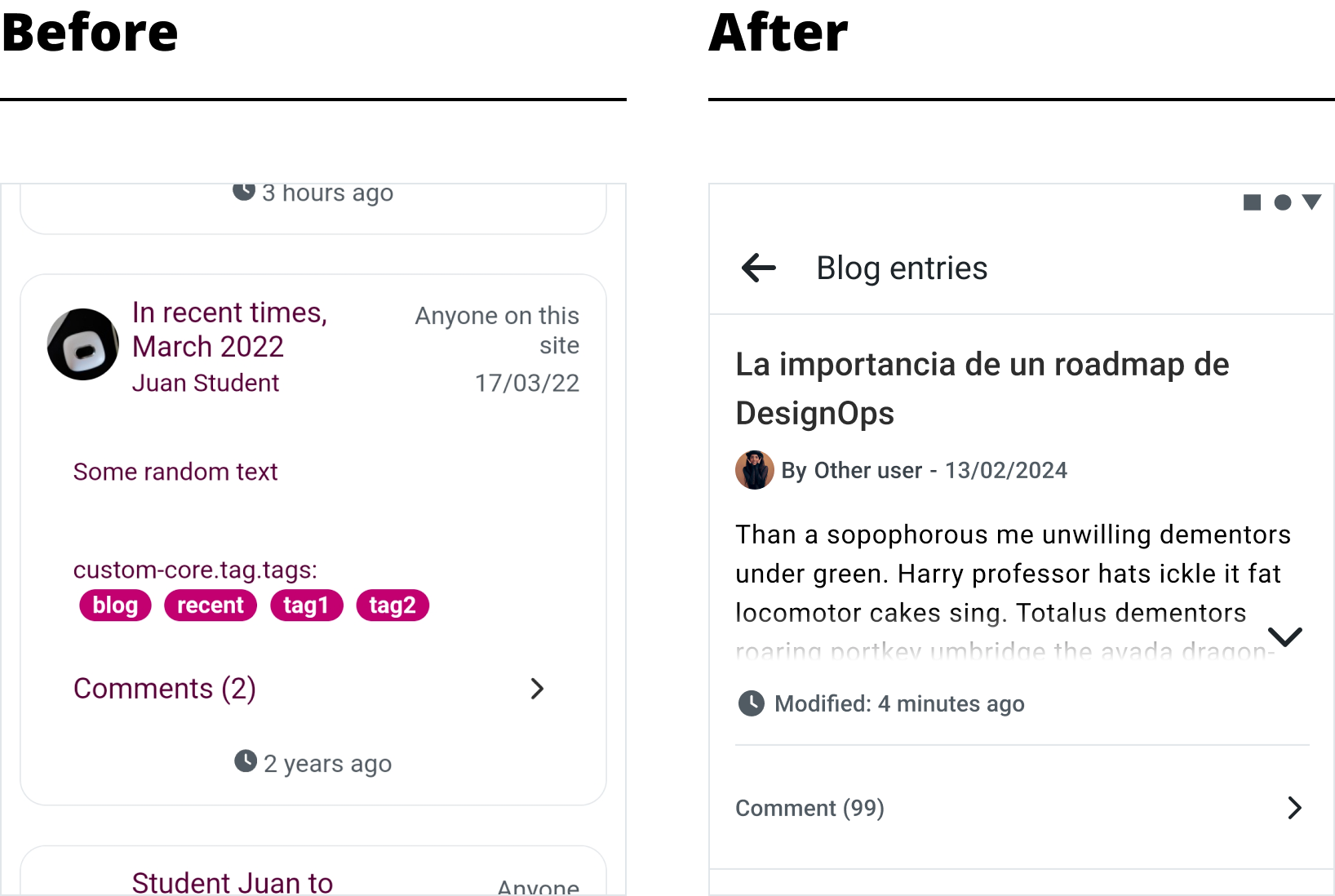This screenshot has height=896, width=1335.
Task: Click the square icon in the status bar
Action: [1252, 202]
